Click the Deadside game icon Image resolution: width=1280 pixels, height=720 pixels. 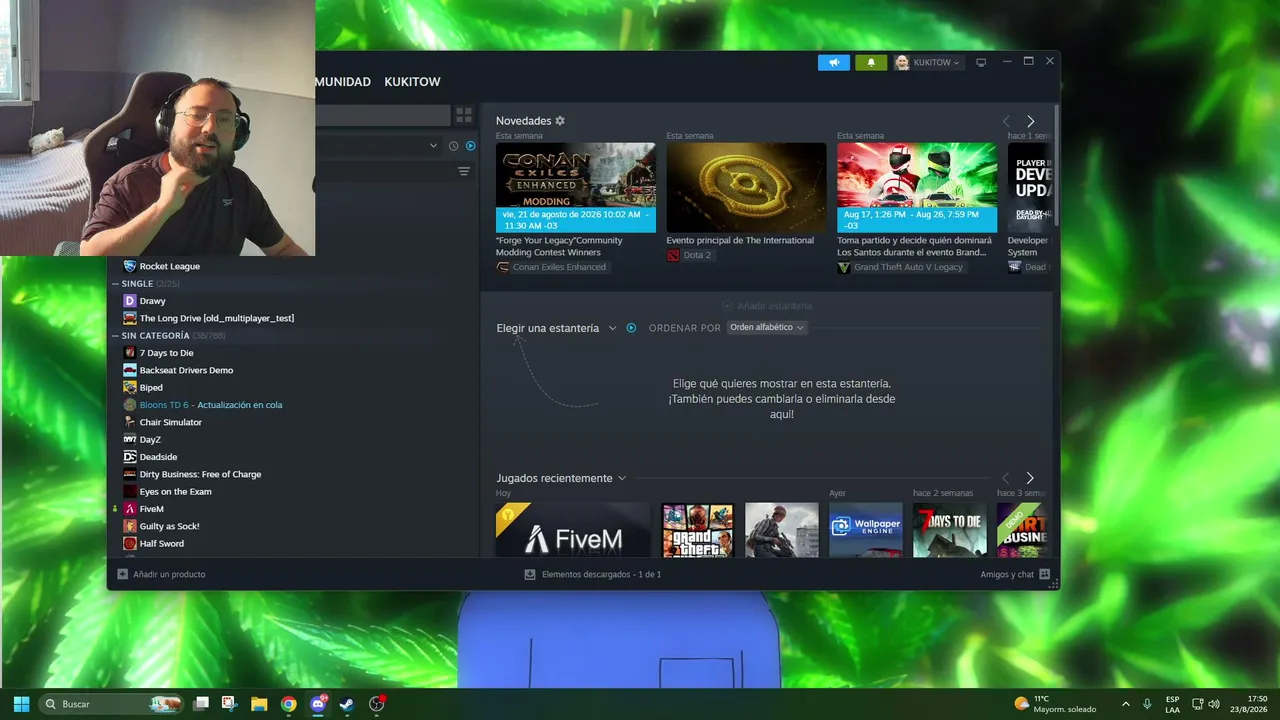pyautogui.click(x=130, y=457)
